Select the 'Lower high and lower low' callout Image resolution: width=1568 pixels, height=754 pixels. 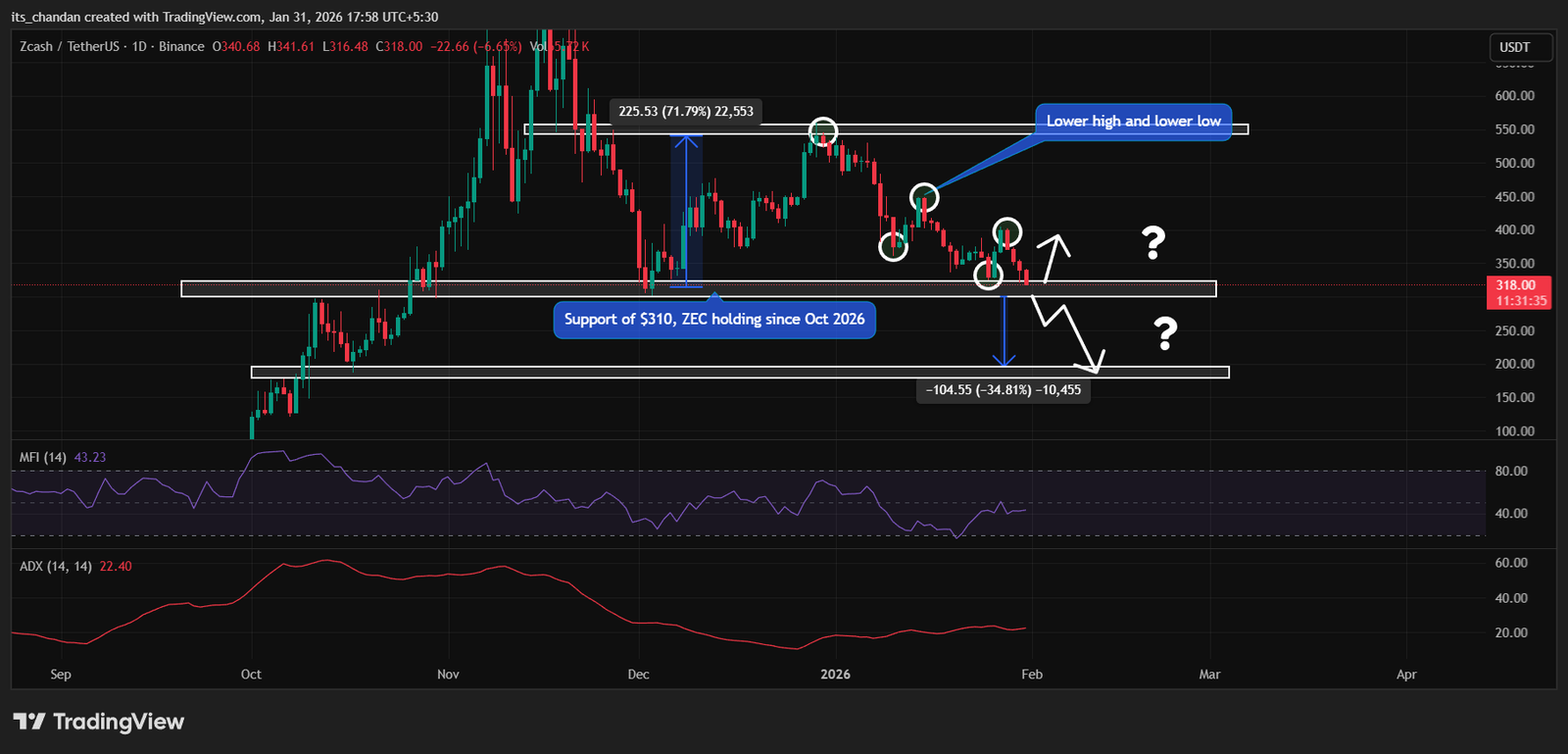point(1133,122)
